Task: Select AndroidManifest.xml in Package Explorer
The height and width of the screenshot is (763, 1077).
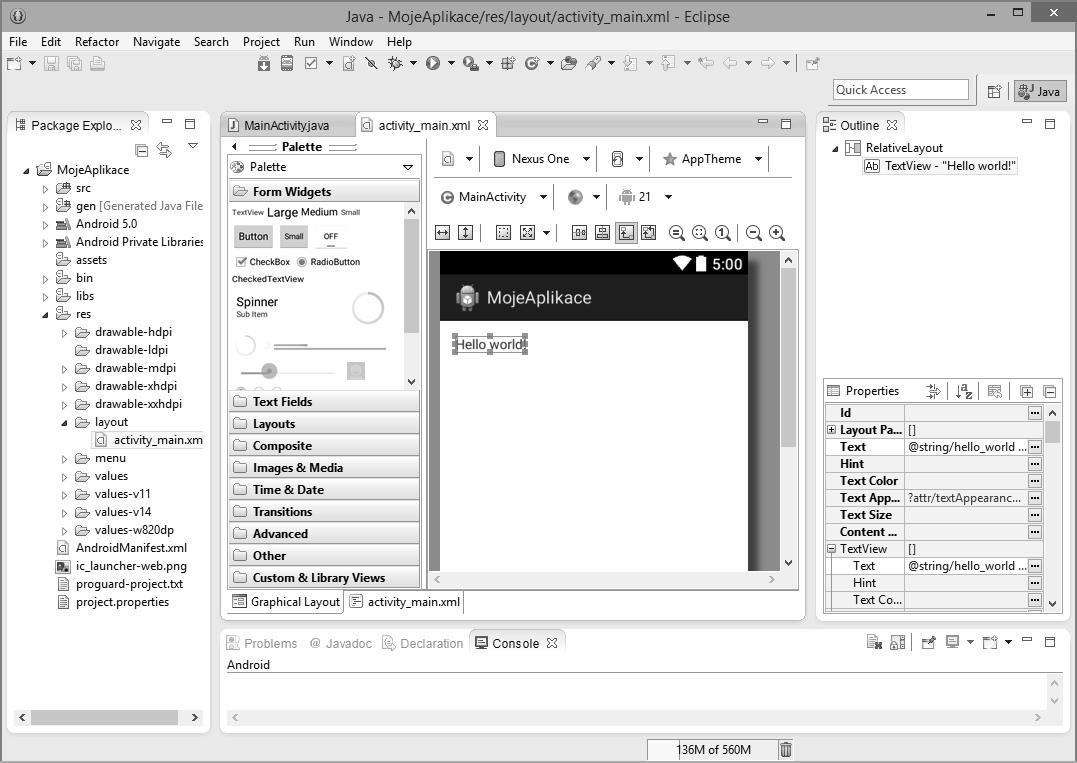Action: click(131, 548)
